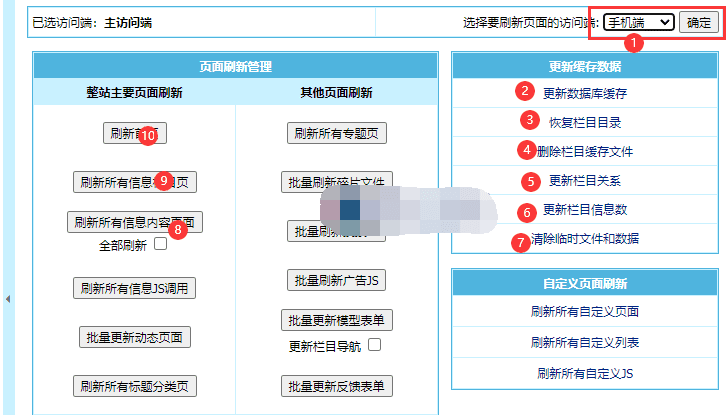
Task: Open 更新栏目关系 link
Action: tap(585, 181)
